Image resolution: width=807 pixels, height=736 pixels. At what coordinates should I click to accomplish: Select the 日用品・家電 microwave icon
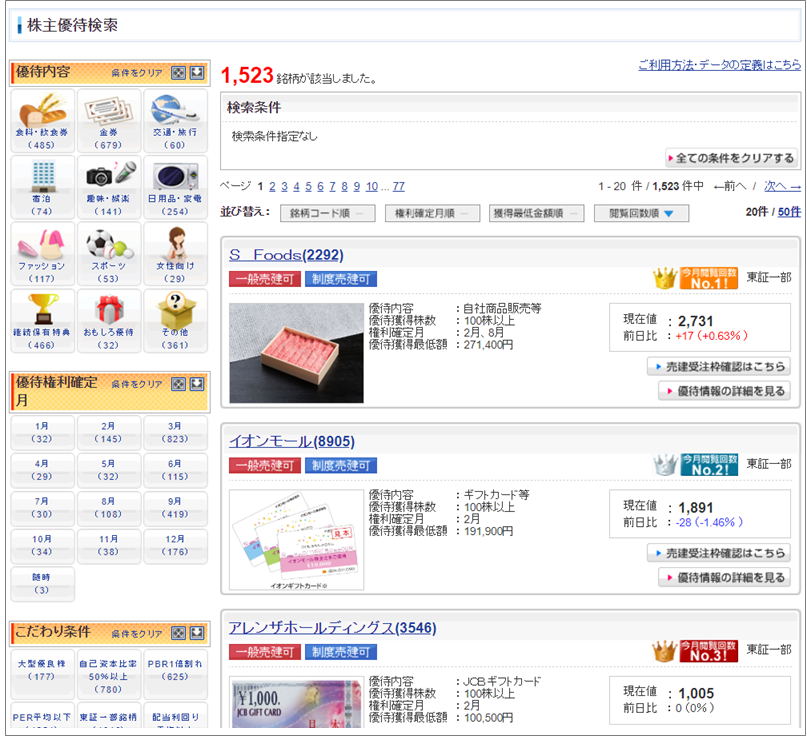pos(175,187)
